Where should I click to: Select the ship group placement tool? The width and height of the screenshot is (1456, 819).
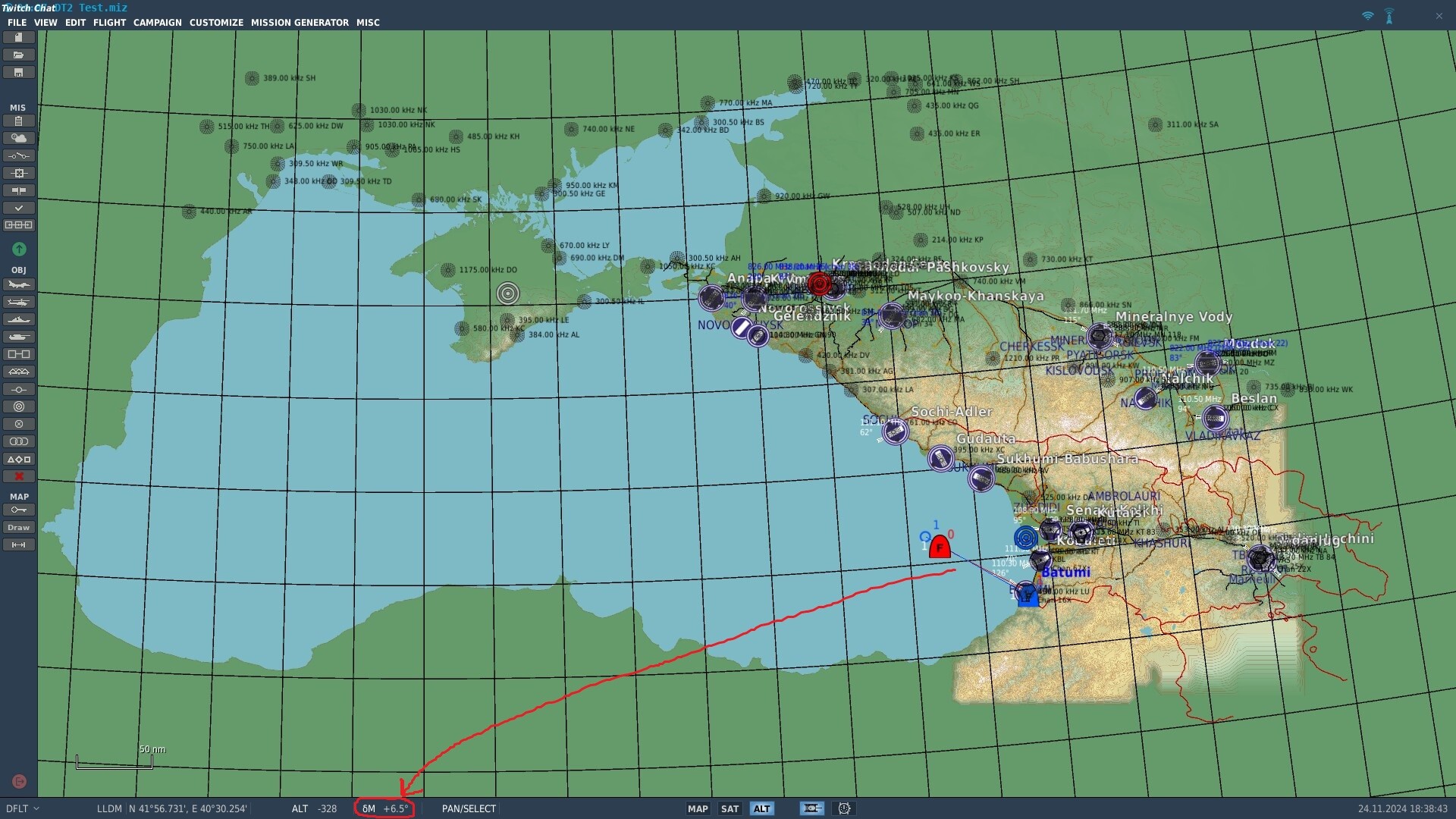point(19,319)
